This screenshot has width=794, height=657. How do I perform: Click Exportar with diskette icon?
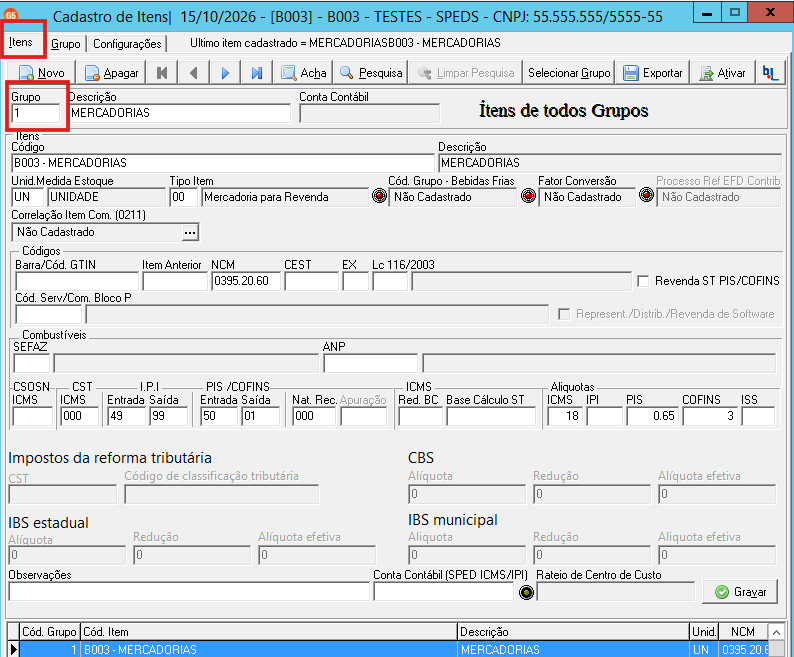pyautogui.click(x=653, y=73)
